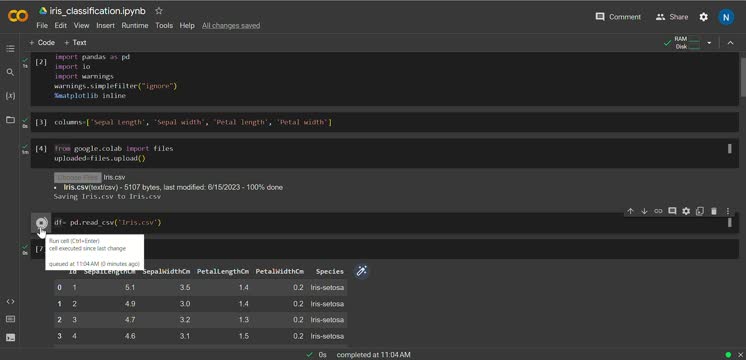Collapse the header with chevron up
Screen dimensions: 746x360
pos(730,43)
